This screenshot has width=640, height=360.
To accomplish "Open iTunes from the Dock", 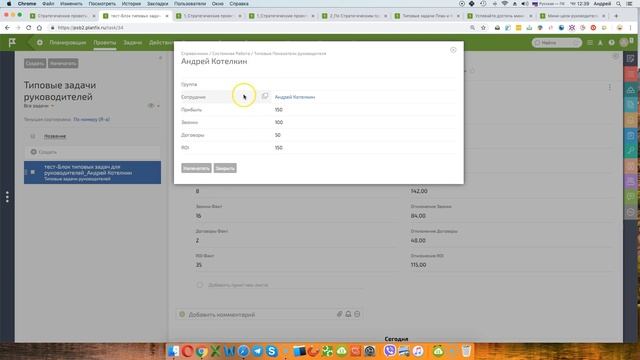I will pyautogui.click(x=418, y=351).
